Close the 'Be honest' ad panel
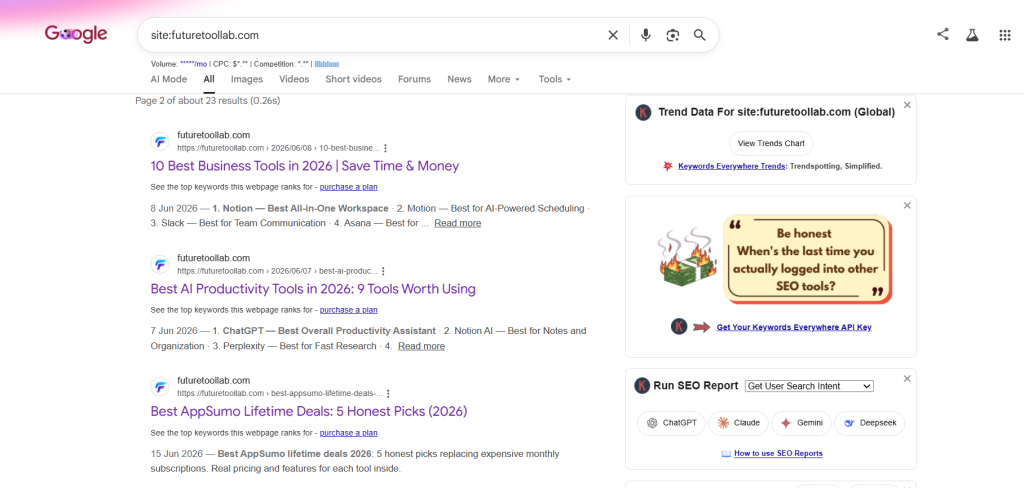The height and width of the screenshot is (488, 1024). 906,206
